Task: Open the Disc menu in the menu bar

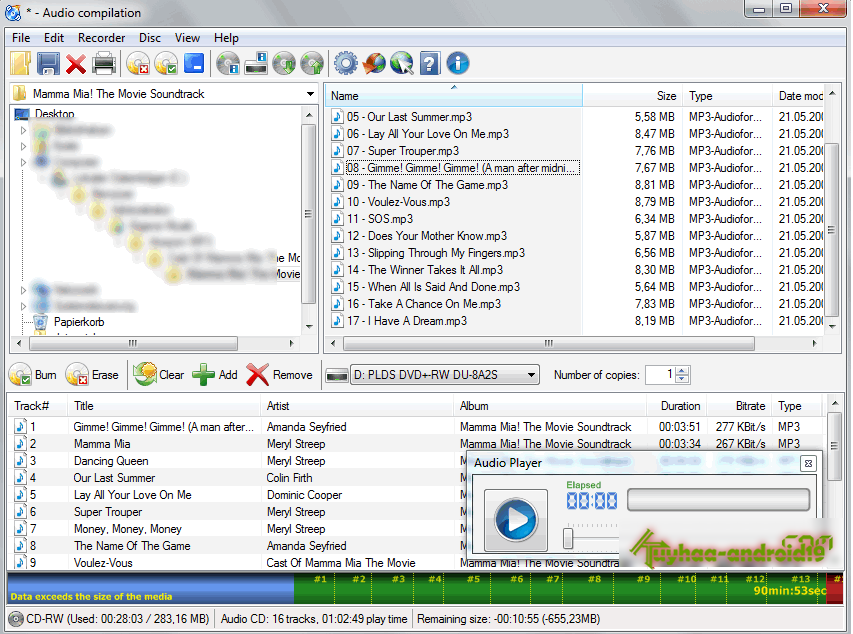Action: (149, 38)
